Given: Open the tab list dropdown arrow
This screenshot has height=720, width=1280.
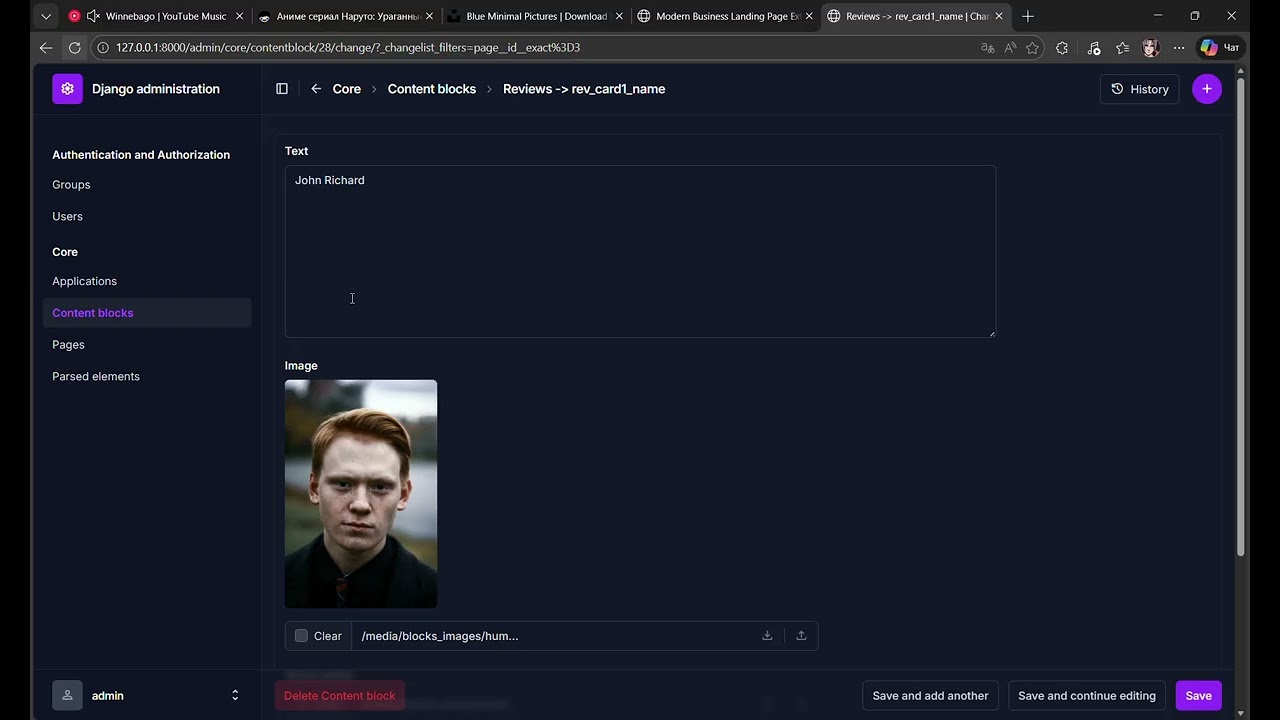Looking at the screenshot, I should 46,16.
